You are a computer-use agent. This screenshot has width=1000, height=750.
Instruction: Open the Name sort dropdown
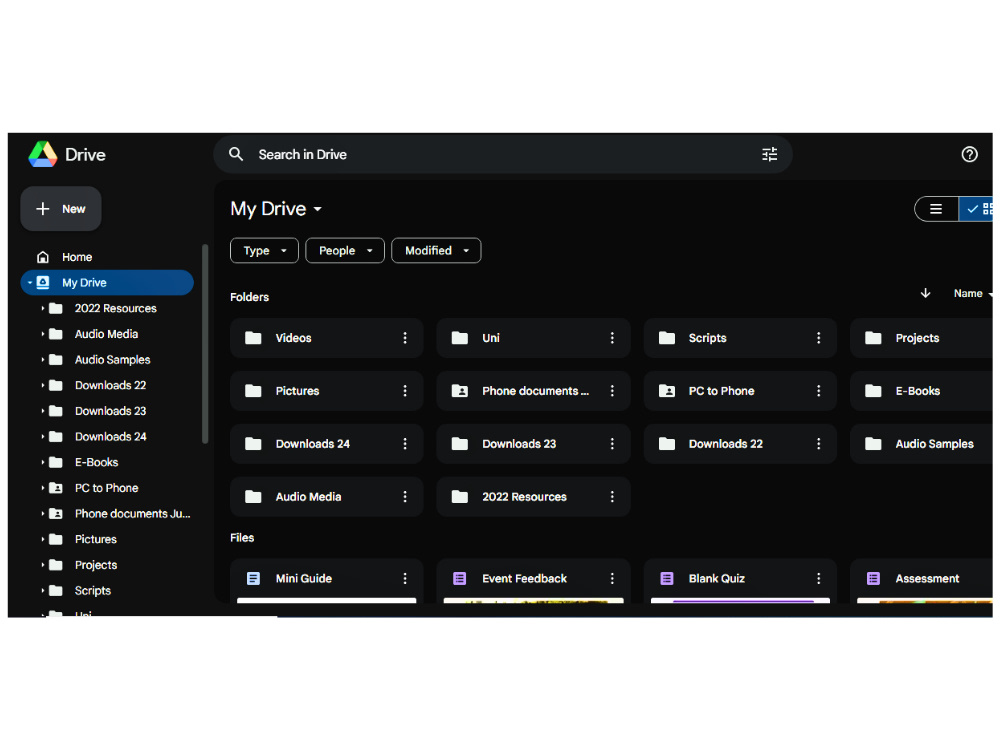(x=973, y=293)
